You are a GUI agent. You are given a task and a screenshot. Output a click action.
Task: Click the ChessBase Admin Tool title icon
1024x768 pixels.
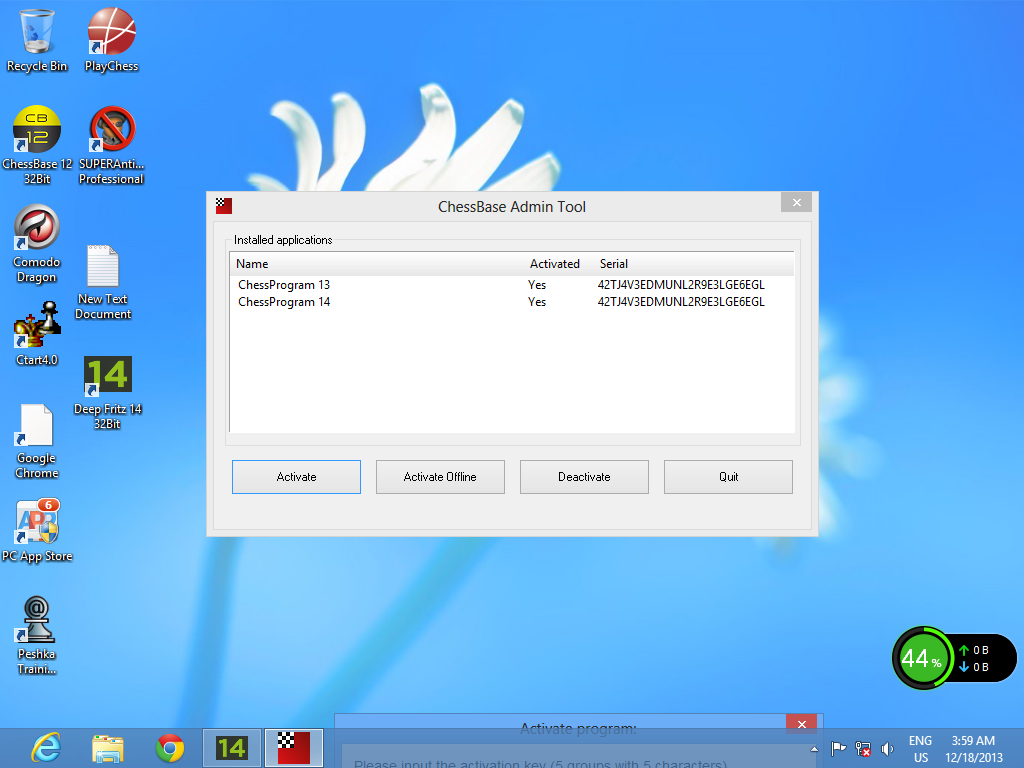(224, 206)
